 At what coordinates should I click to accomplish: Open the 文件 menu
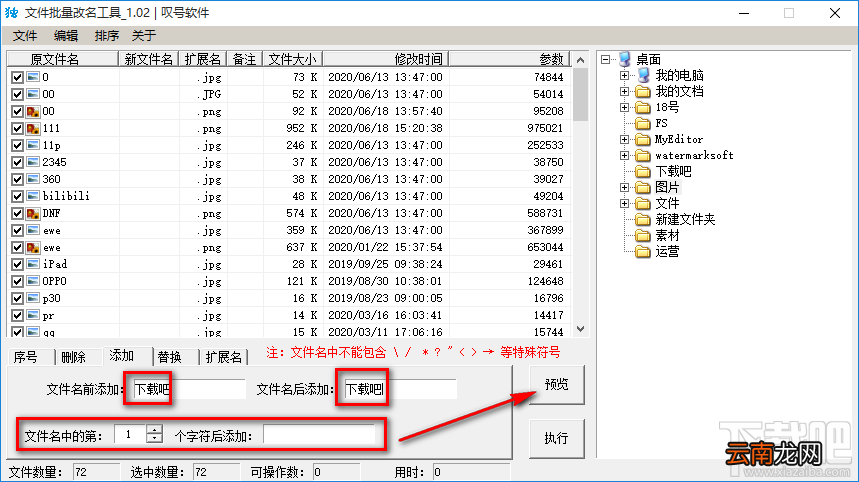coord(25,36)
